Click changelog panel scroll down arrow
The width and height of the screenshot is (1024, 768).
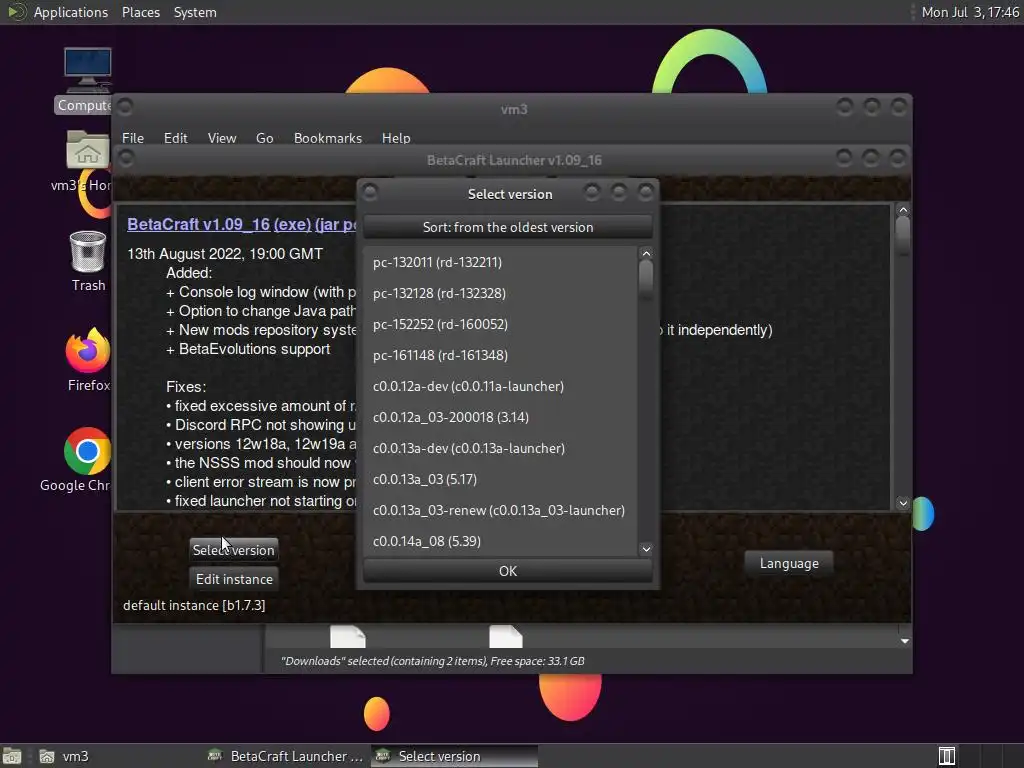[x=903, y=503]
